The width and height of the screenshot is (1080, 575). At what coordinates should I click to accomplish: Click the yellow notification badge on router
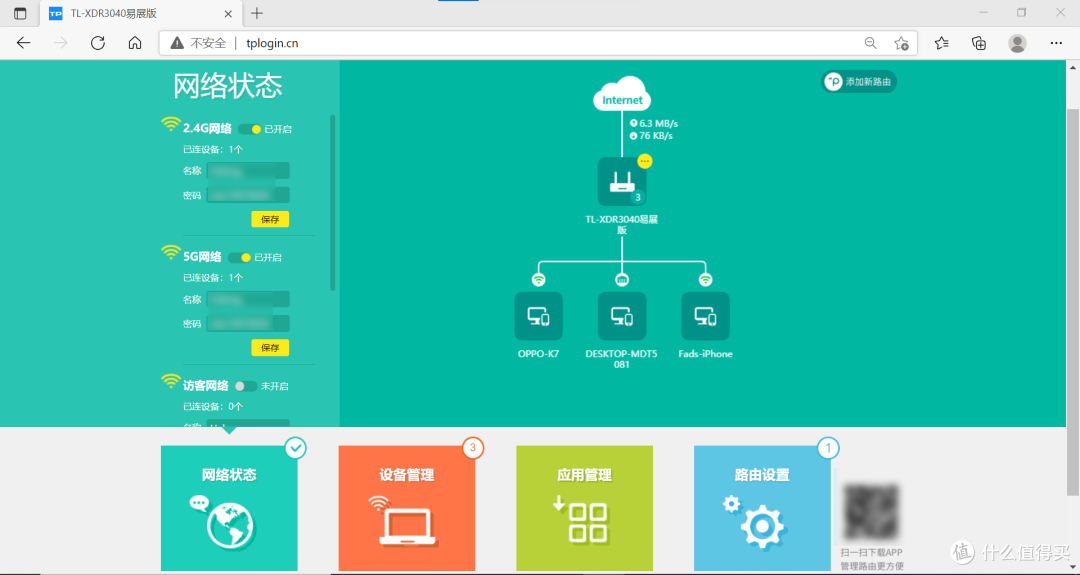(x=644, y=161)
